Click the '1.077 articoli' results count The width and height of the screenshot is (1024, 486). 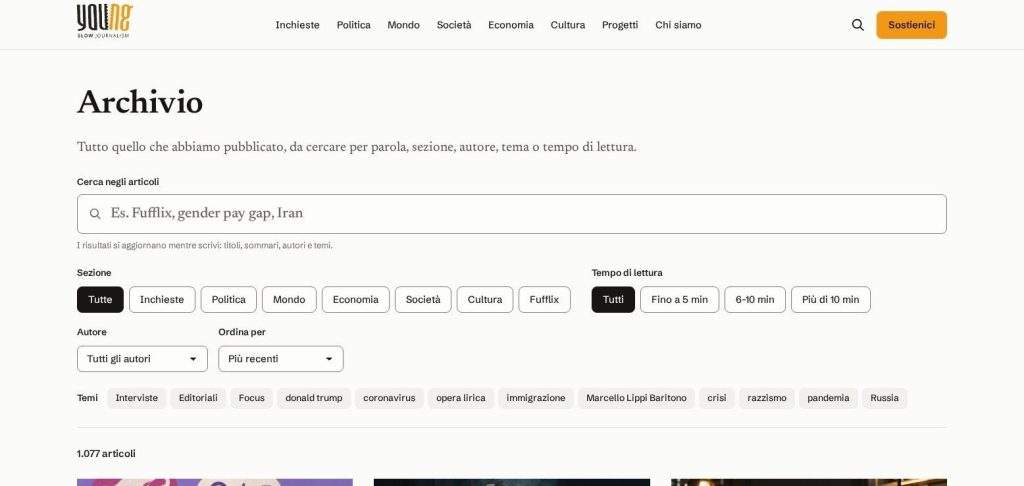106,453
